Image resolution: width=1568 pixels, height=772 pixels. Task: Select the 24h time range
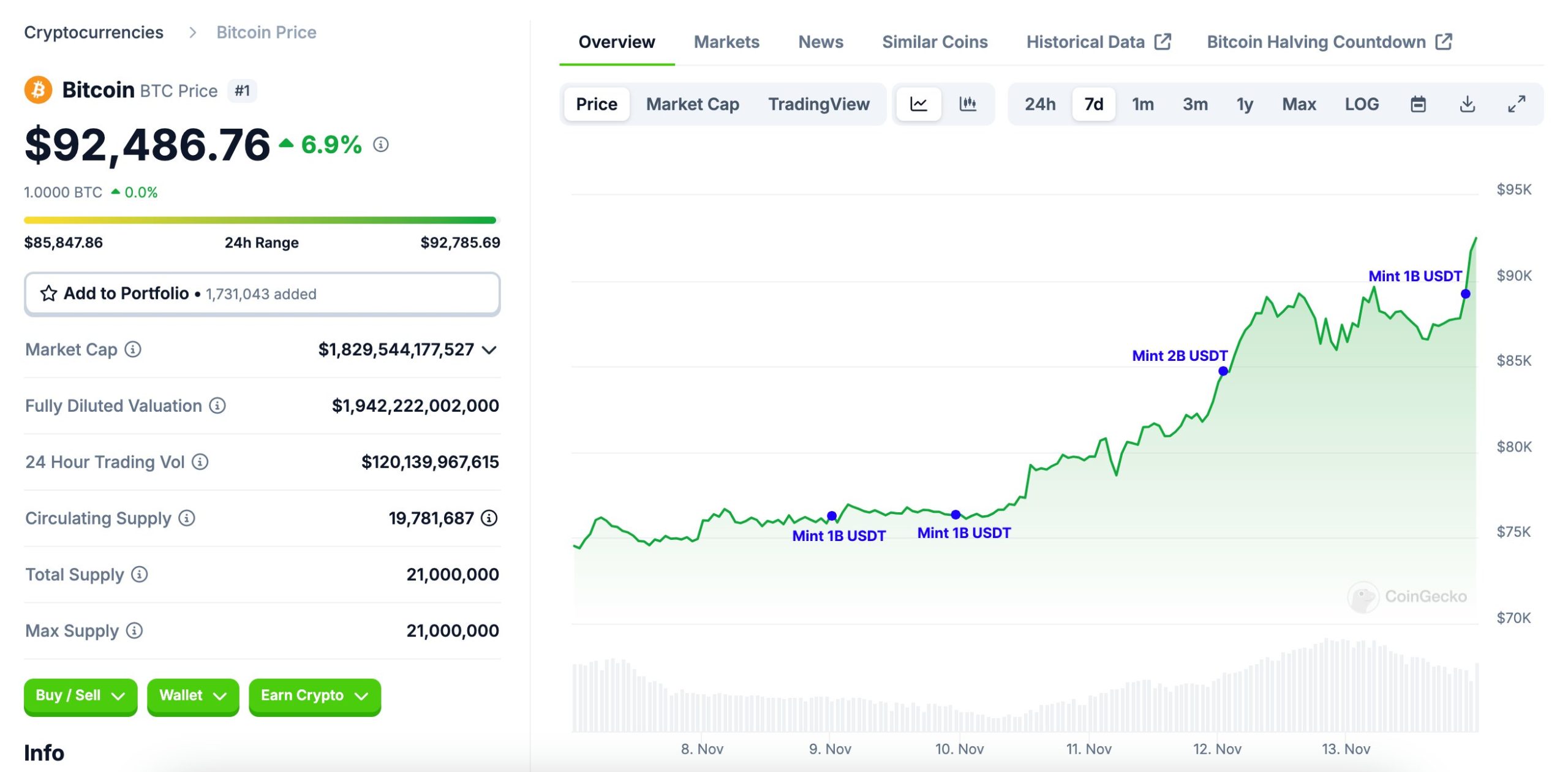(x=1039, y=104)
